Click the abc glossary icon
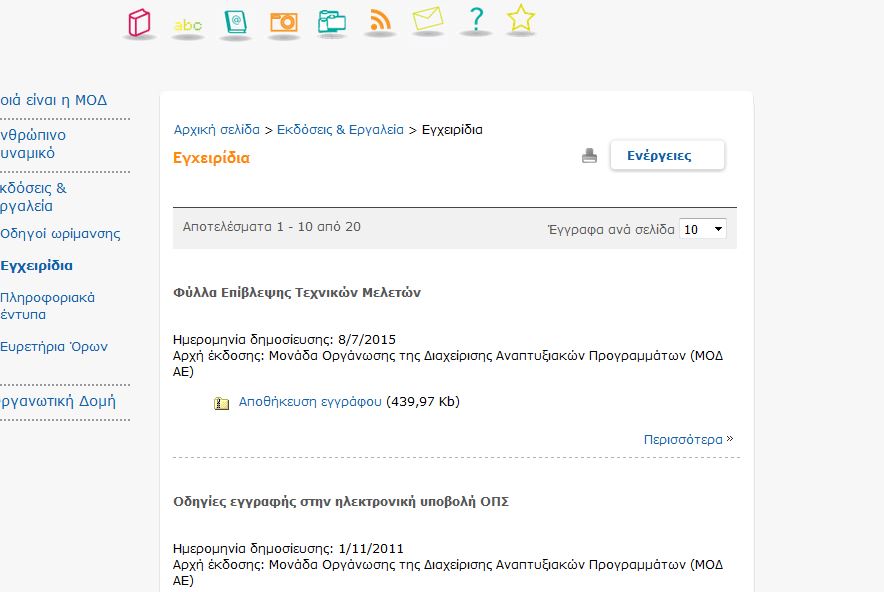Screen dimensions: 884x592 186,23
